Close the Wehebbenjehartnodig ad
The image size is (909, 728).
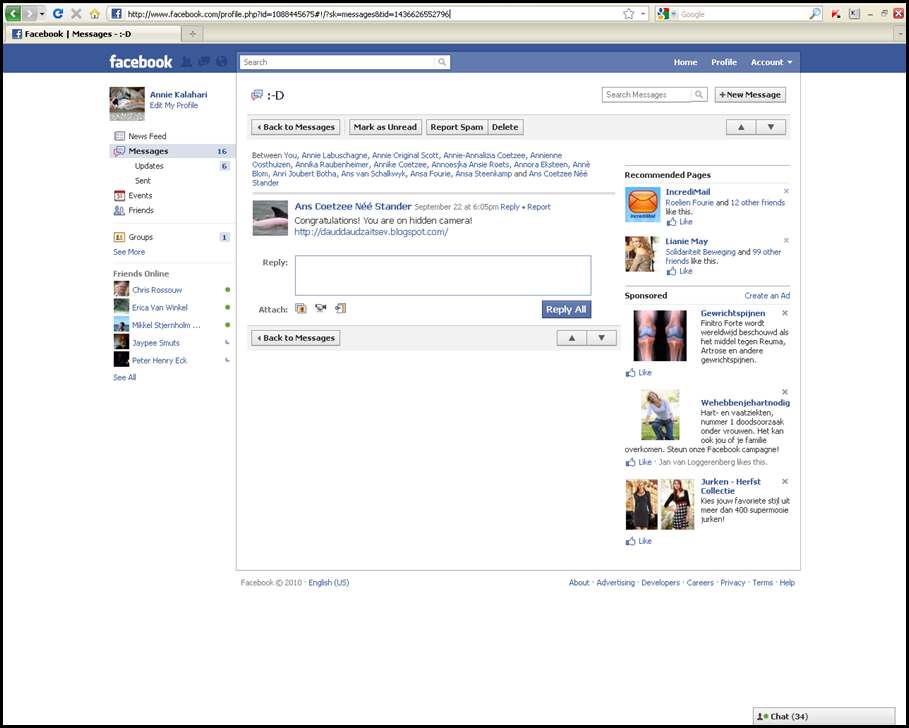[785, 392]
